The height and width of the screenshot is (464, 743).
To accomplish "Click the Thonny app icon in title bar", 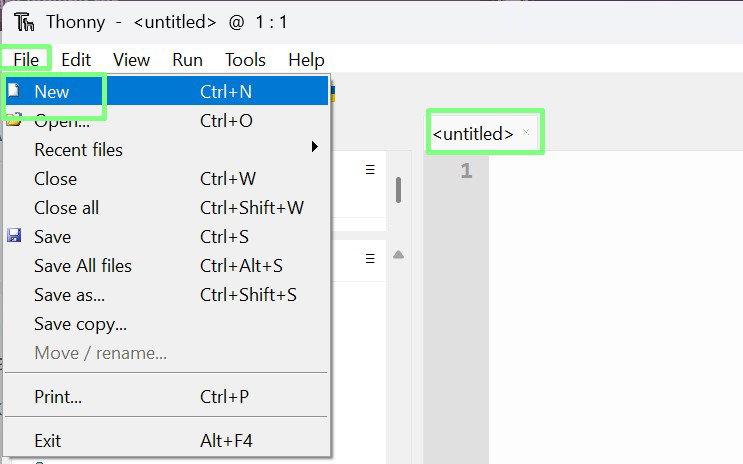I will point(24,22).
